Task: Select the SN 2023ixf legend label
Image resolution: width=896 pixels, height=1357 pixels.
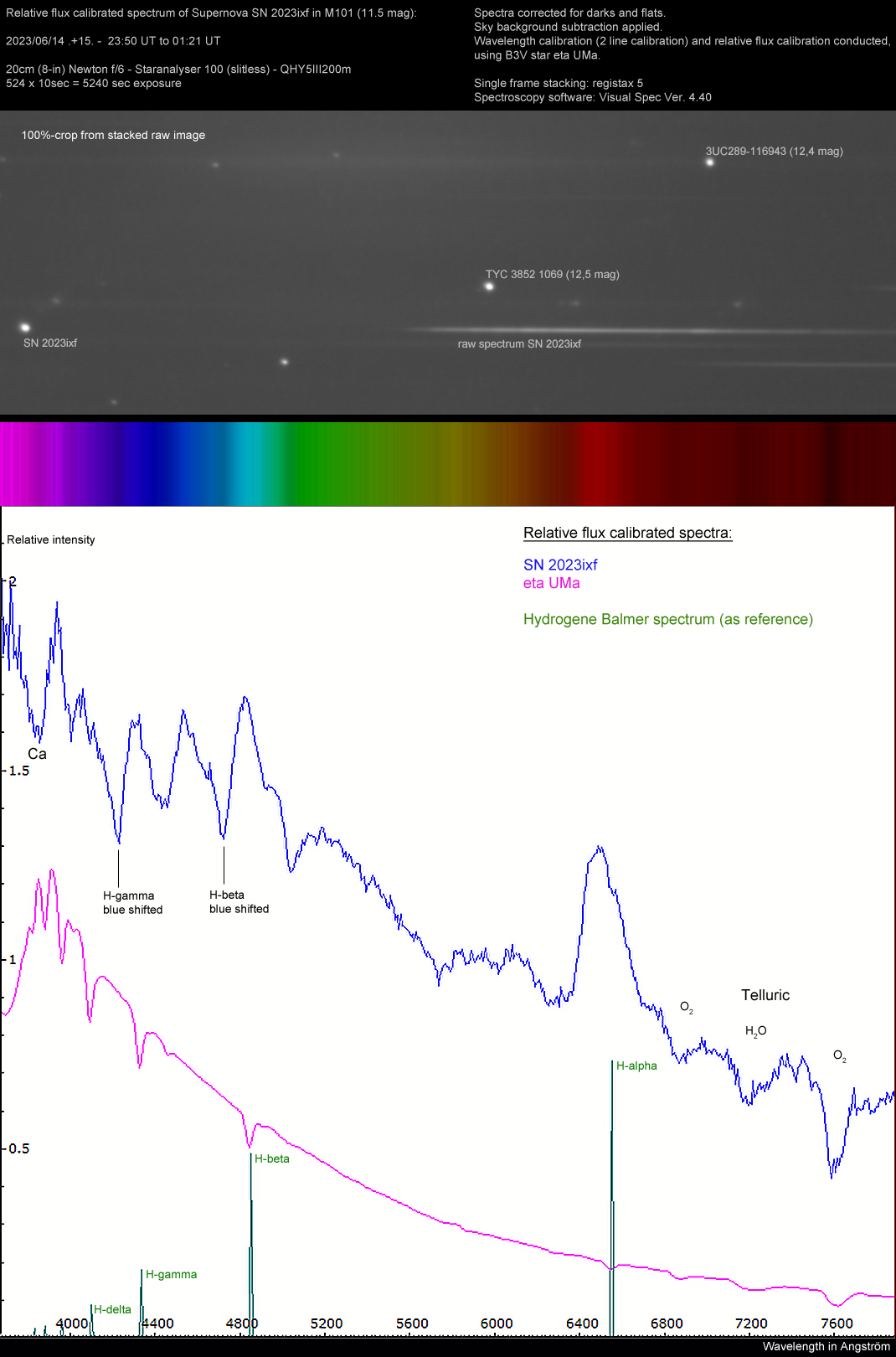Action: click(560, 565)
